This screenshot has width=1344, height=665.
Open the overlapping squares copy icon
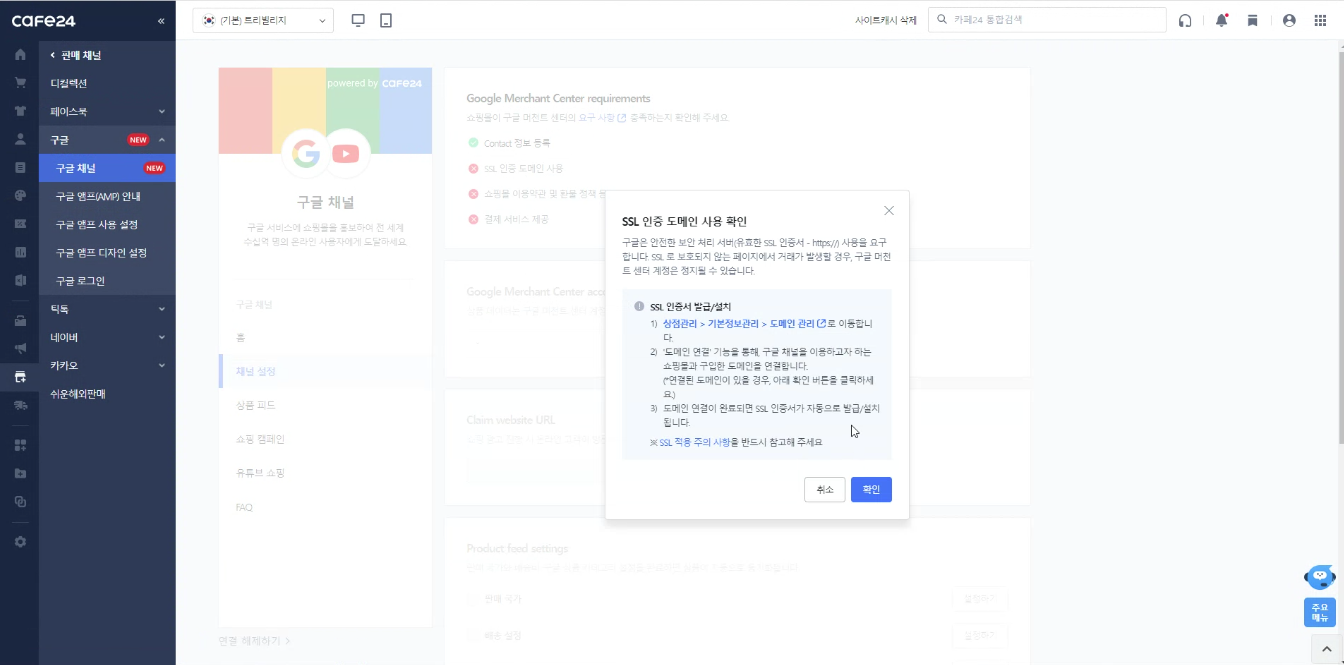[x=20, y=501]
